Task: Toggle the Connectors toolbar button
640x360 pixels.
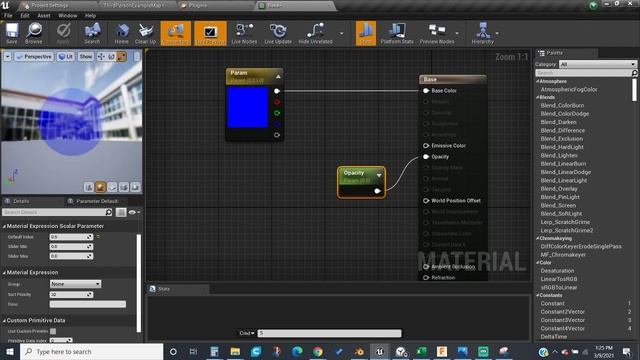Action: tap(176, 33)
